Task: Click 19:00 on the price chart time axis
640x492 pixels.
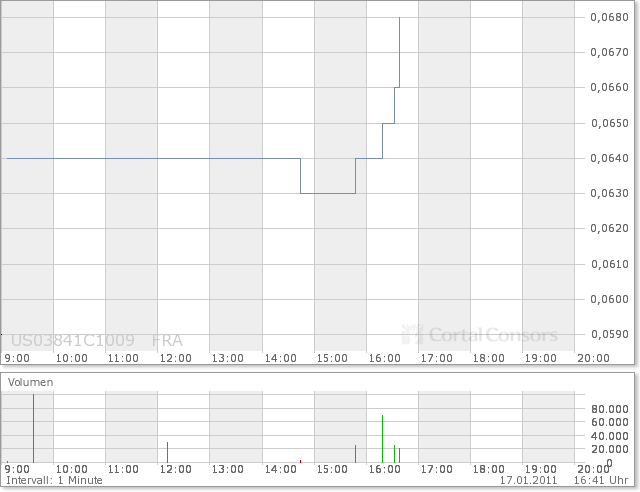Action: pos(540,358)
